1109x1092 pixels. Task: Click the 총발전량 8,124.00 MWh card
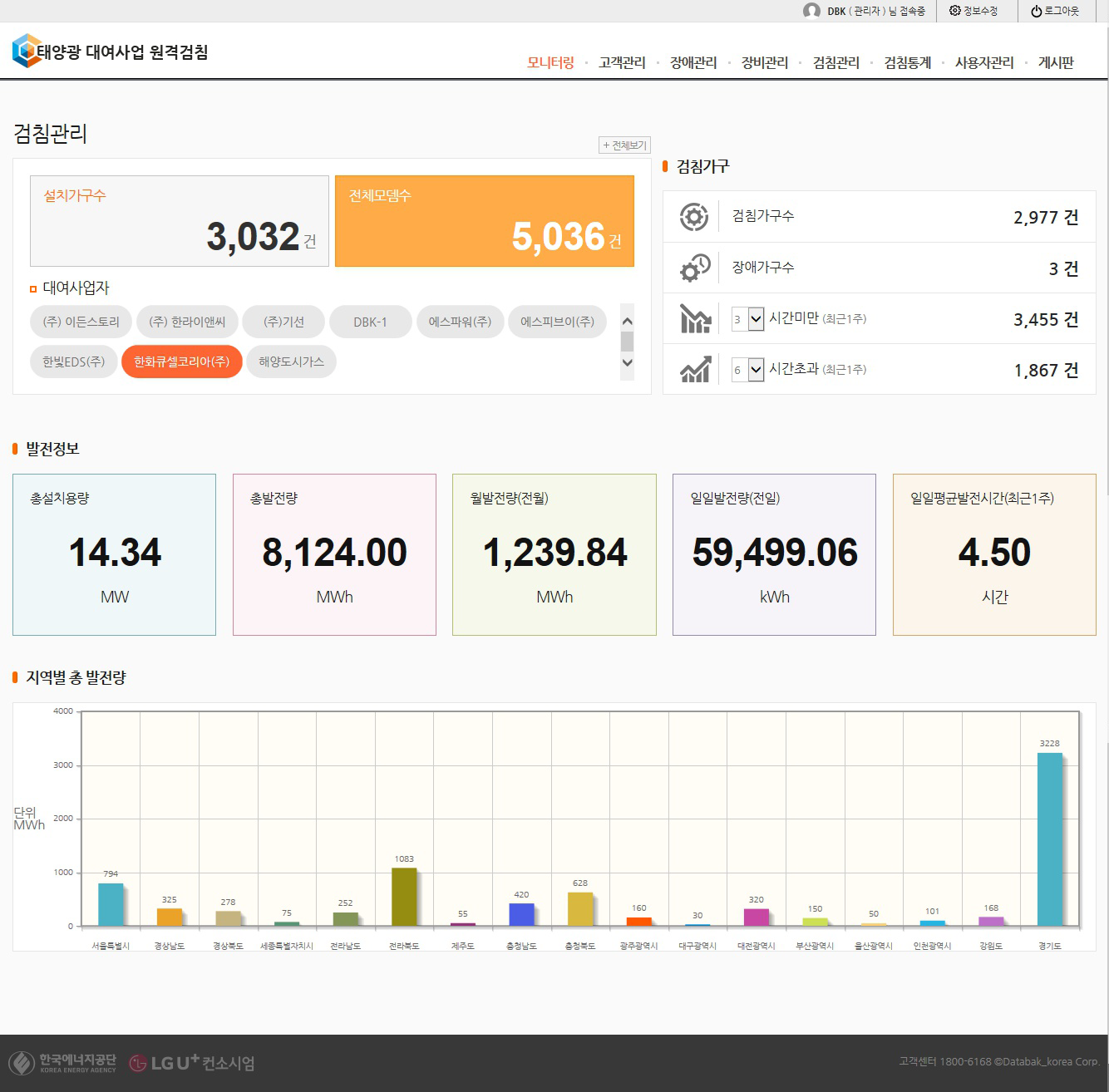334,554
